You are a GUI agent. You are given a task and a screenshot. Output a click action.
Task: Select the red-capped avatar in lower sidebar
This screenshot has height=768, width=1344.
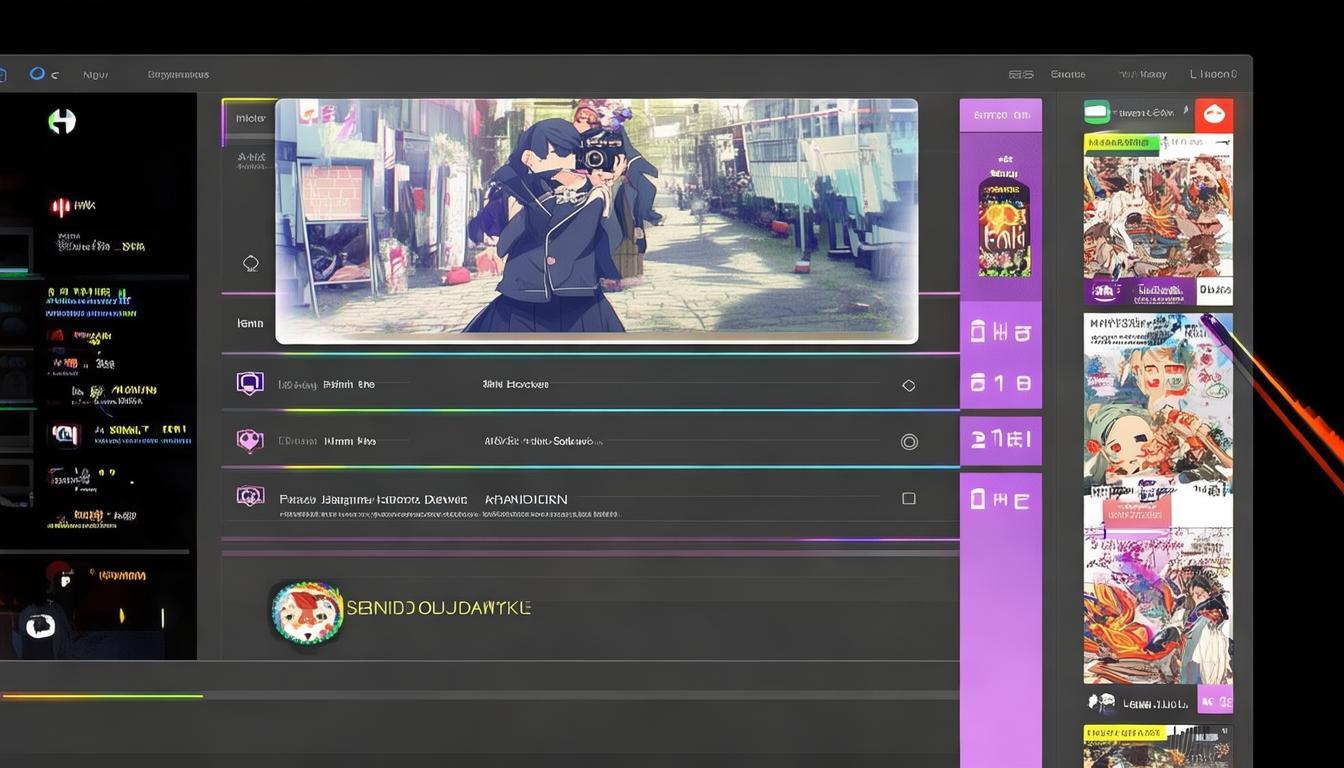coord(60,577)
